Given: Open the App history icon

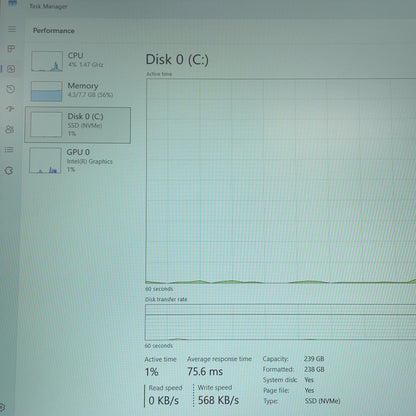Looking at the screenshot, I should tap(11, 89).
